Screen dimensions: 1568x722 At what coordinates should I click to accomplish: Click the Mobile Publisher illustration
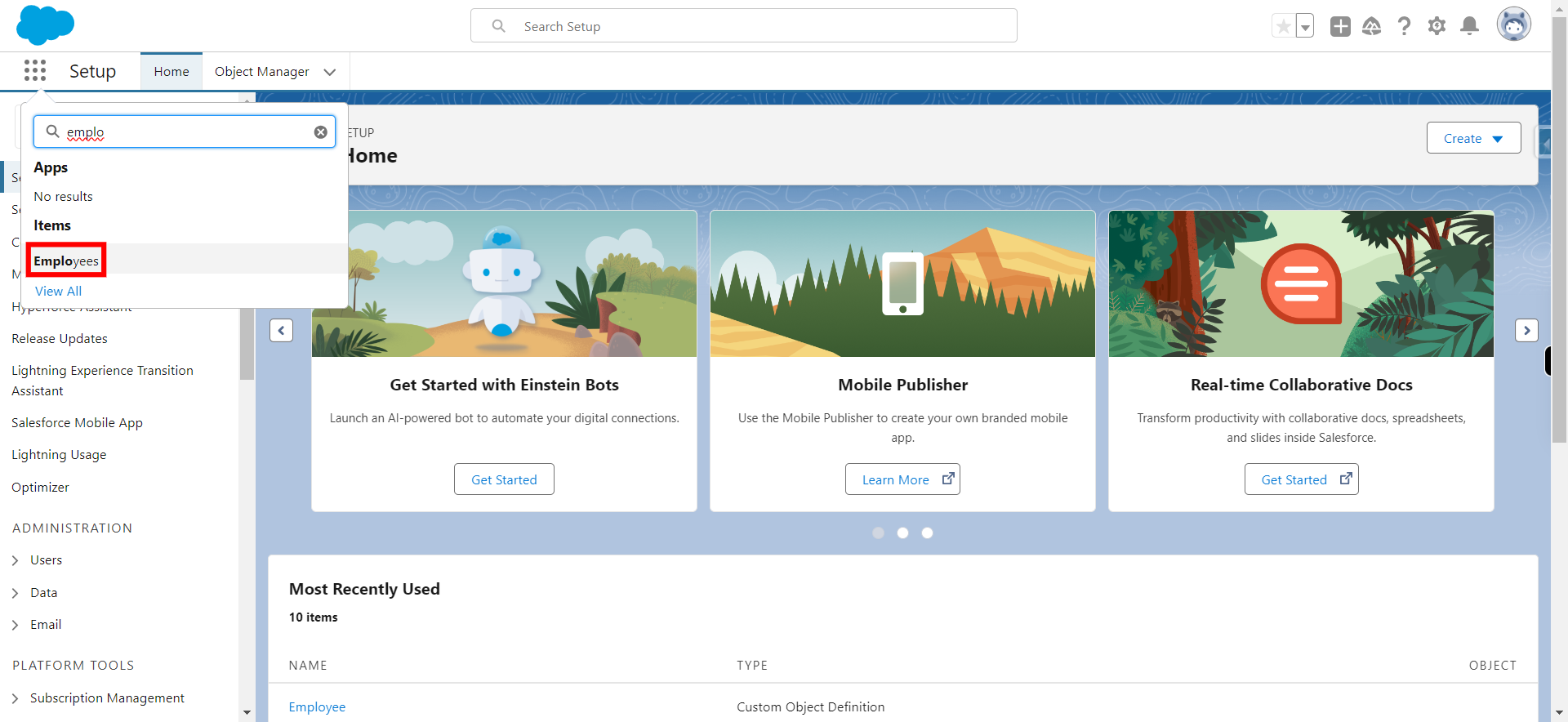[902, 283]
